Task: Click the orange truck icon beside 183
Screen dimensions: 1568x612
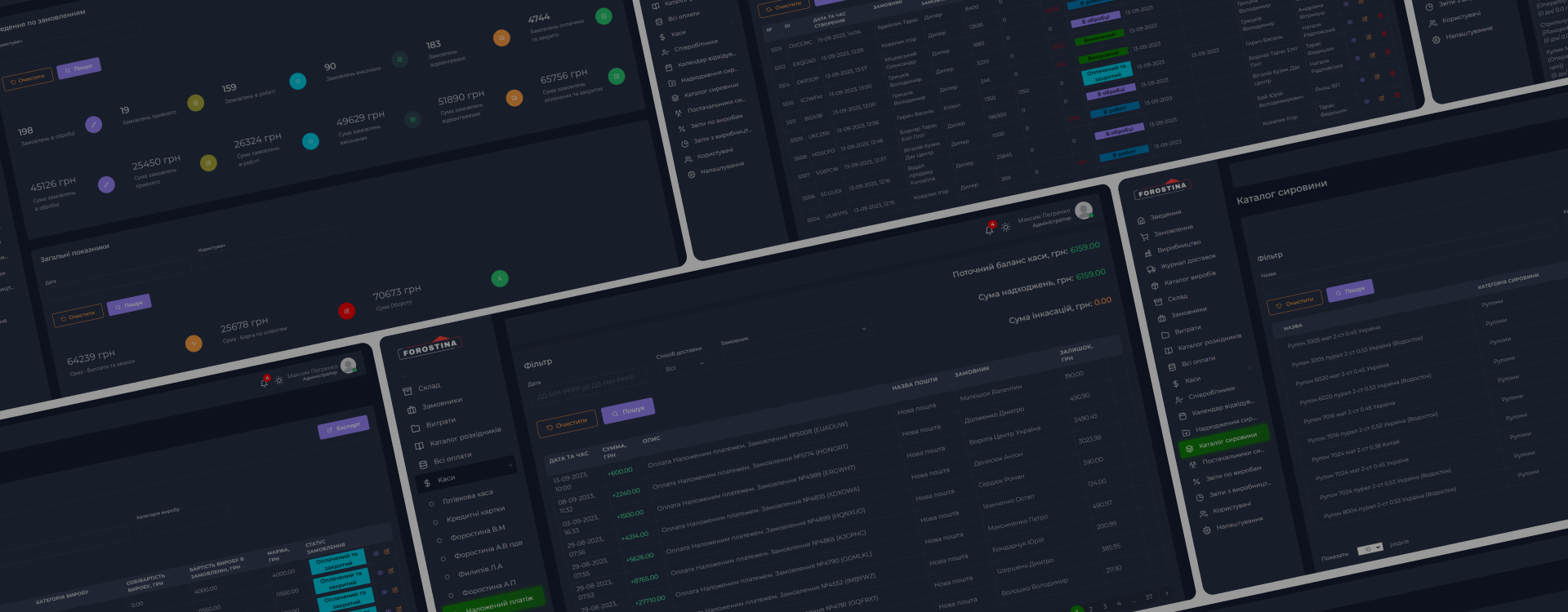Action: point(501,38)
